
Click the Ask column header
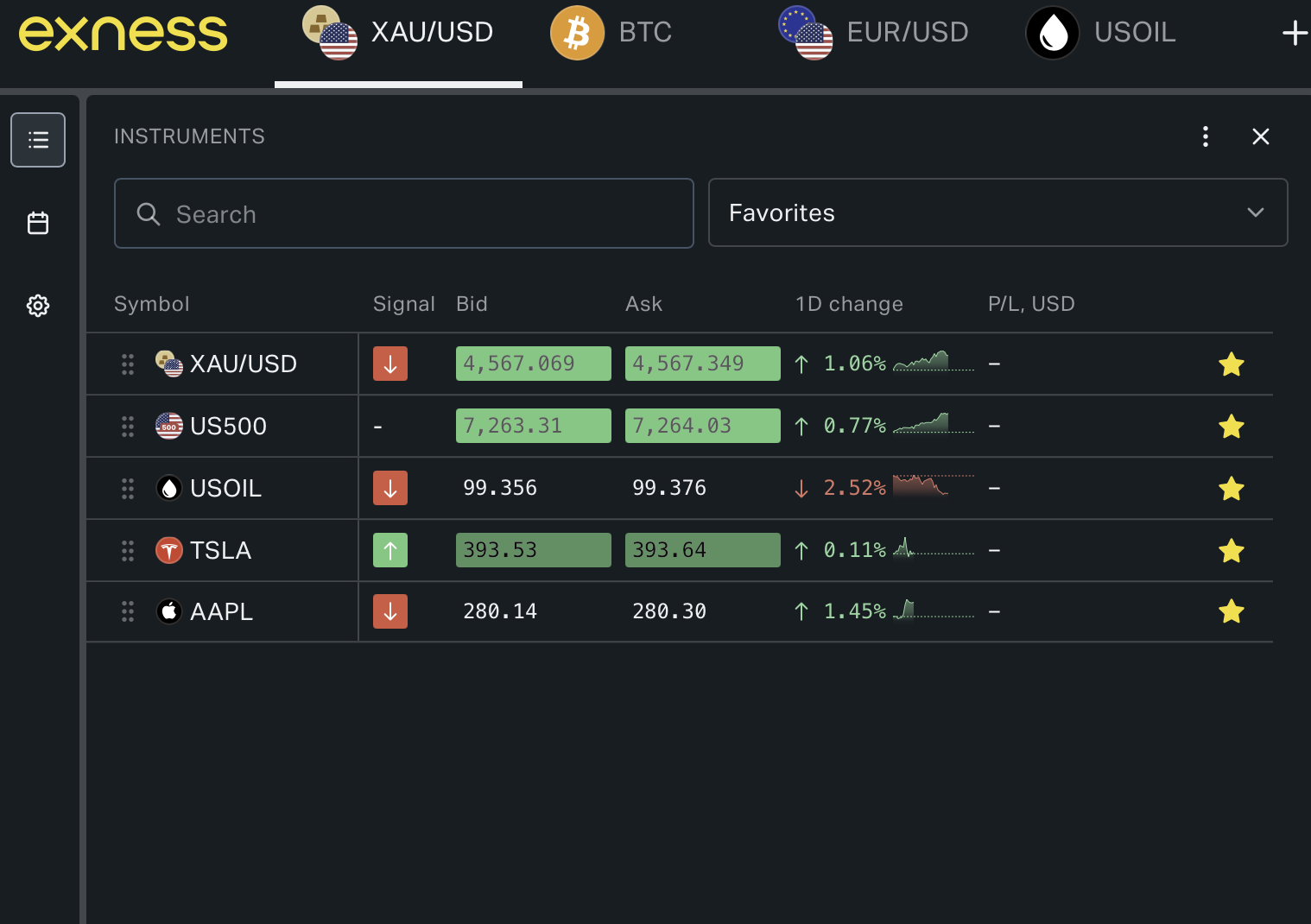644,304
